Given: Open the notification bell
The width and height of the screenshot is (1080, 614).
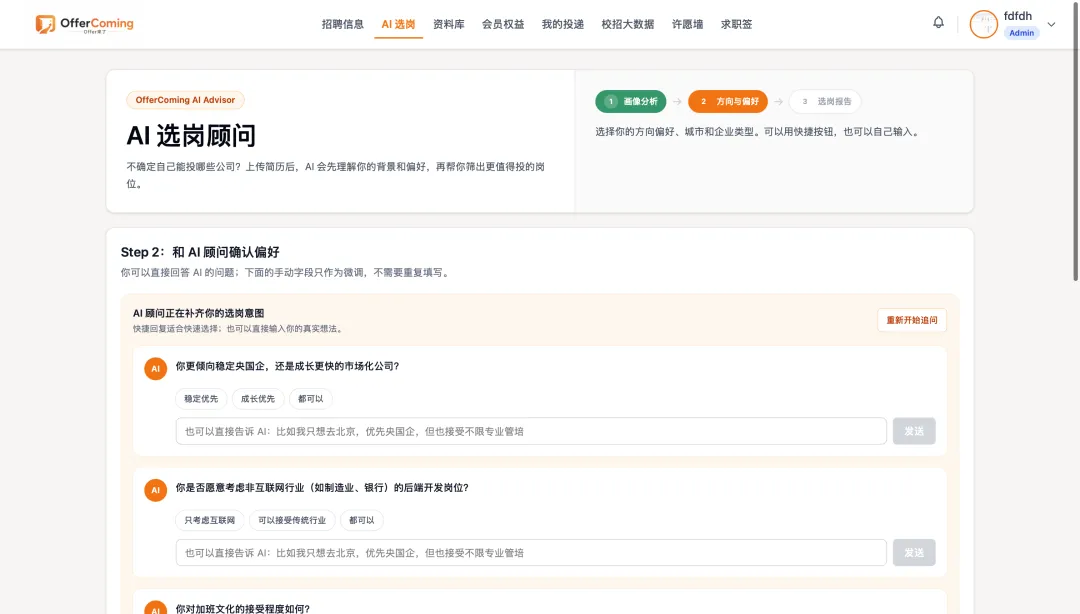Looking at the screenshot, I should [x=938, y=23].
